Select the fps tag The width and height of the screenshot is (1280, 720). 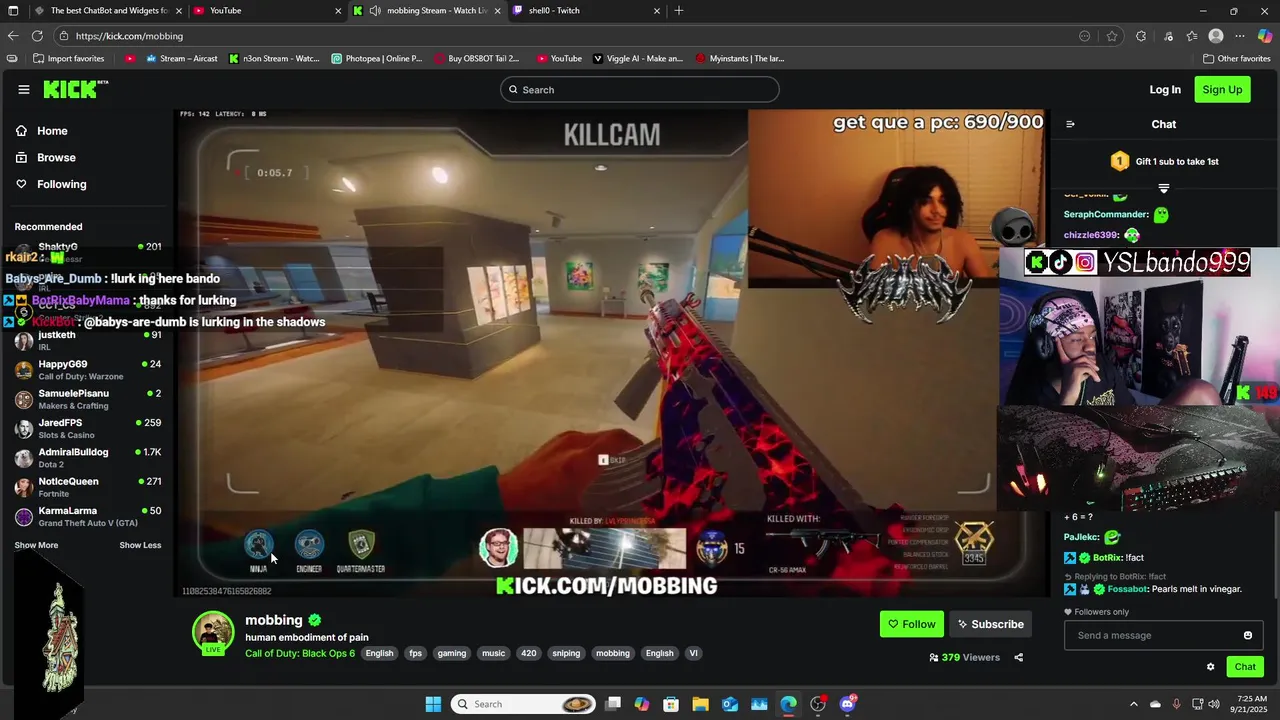415,653
